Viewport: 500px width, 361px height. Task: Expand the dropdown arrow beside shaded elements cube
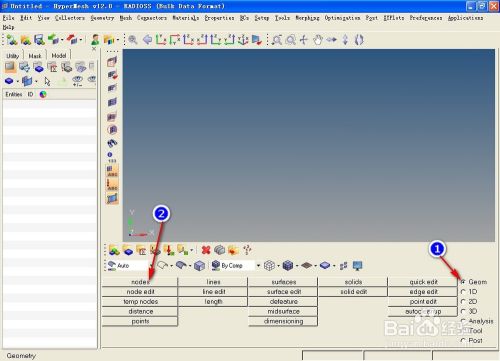(297, 266)
